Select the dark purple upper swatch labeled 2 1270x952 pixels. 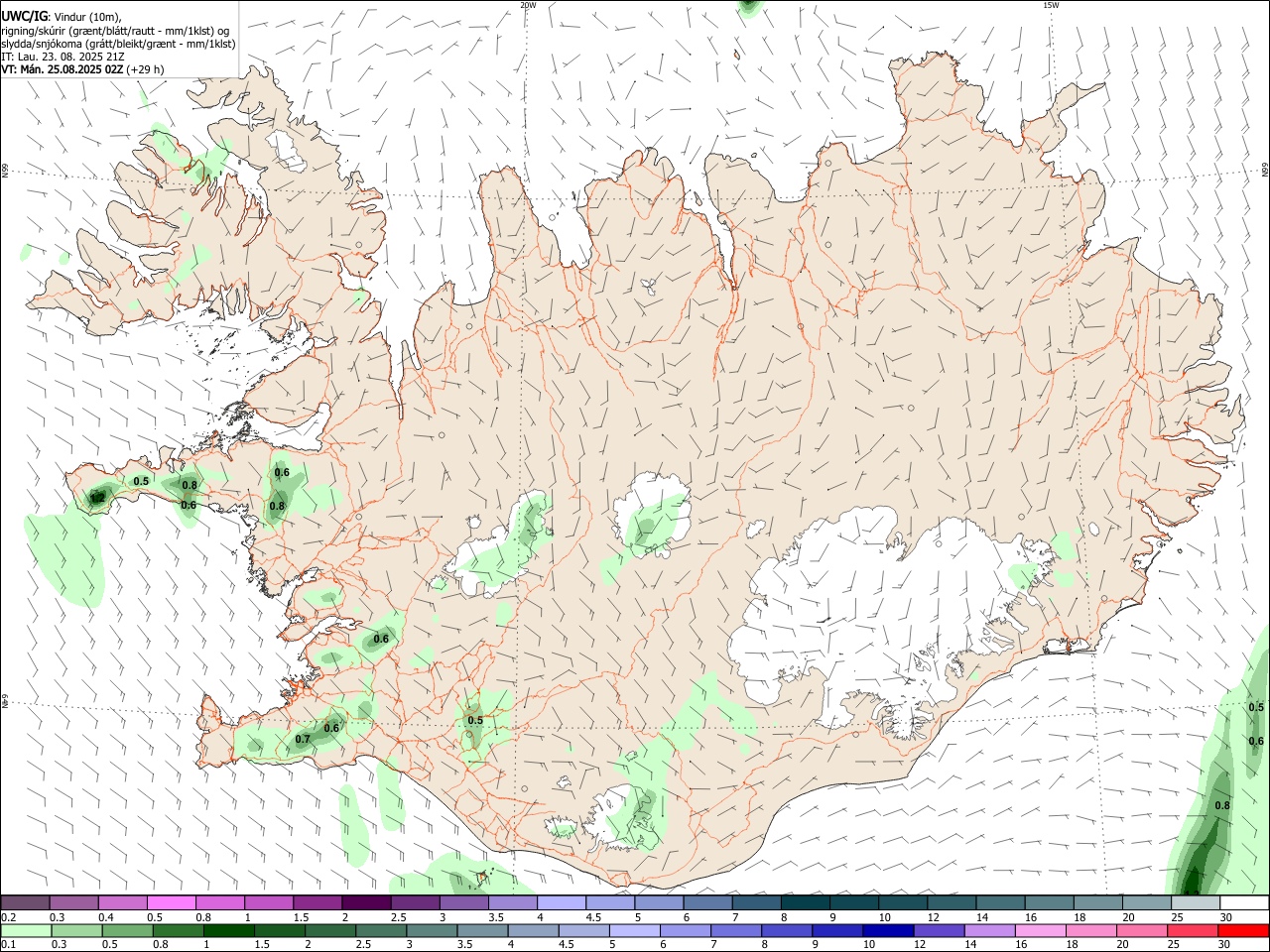pos(366,902)
